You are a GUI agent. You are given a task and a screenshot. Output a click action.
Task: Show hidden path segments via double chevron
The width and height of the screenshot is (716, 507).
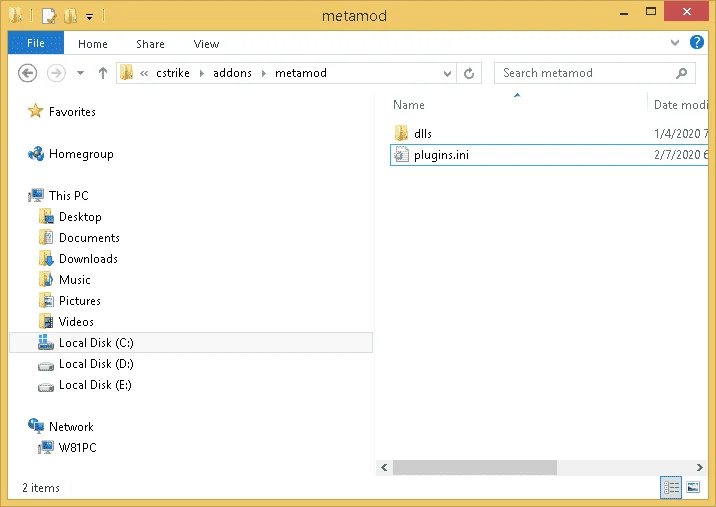[x=144, y=73]
